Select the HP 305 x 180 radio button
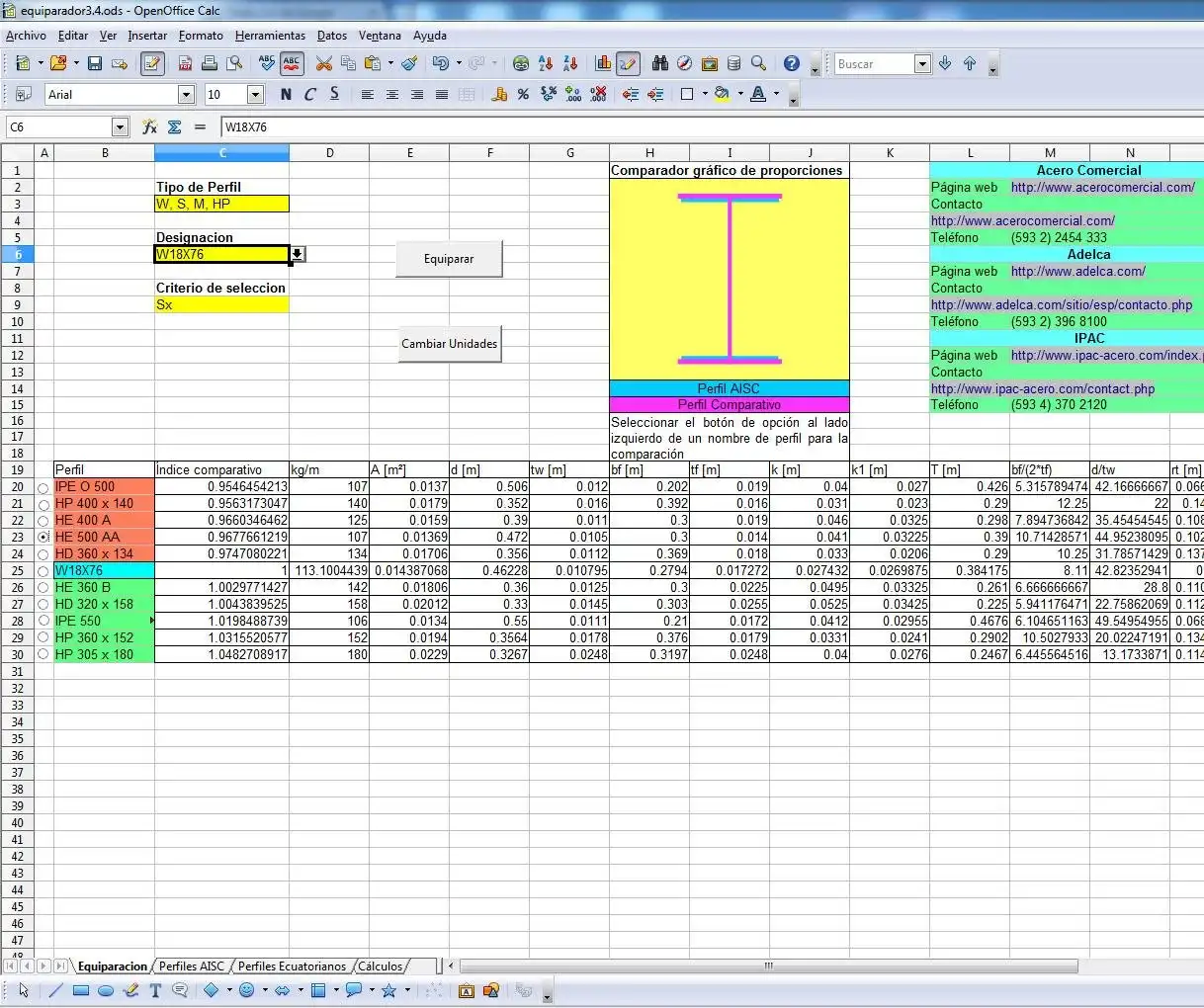 pos(43,654)
